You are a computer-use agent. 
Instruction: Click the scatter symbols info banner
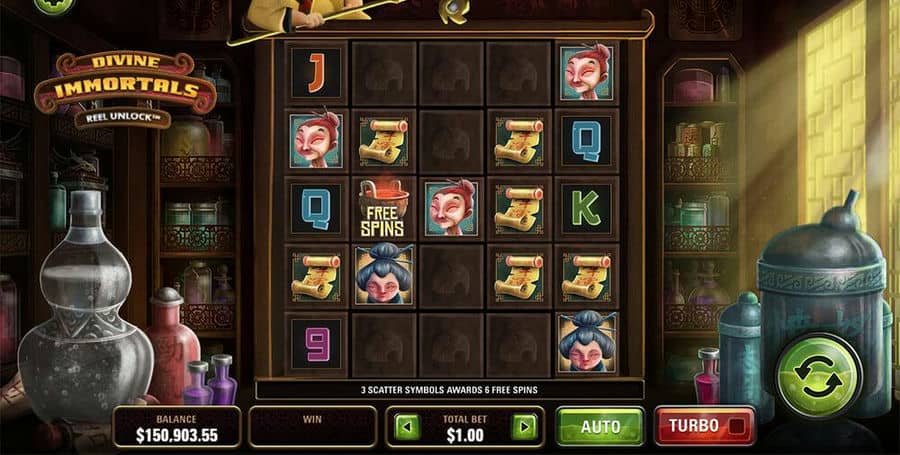coord(449,390)
